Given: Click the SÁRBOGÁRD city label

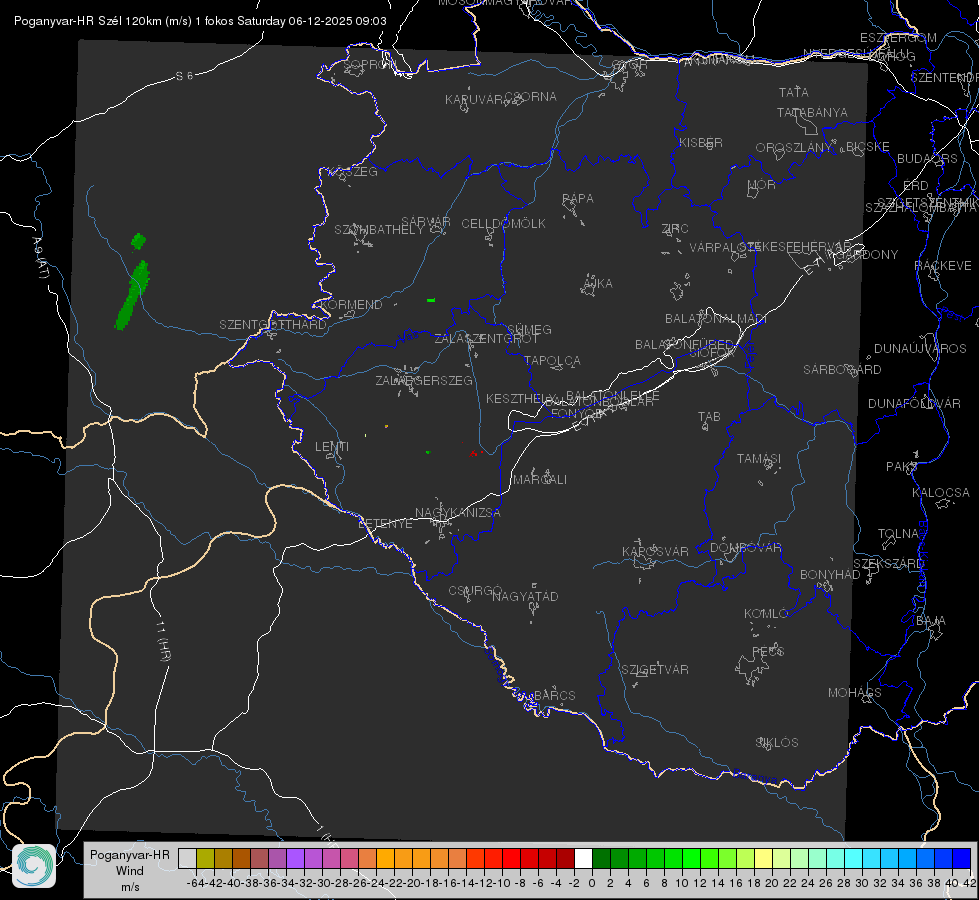Looking at the screenshot, I should [x=842, y=370].
